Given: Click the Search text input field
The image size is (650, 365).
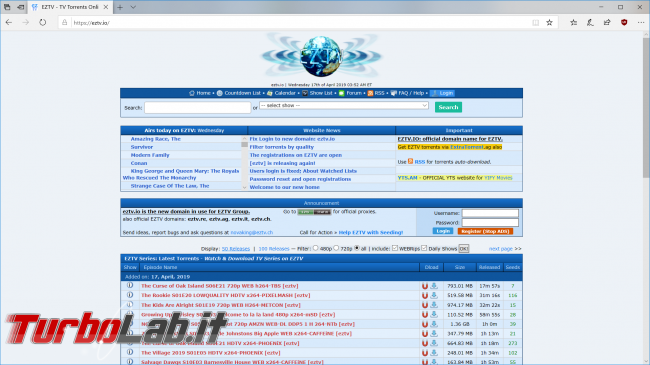Looking at the screenshot, I should click(197, 107).
